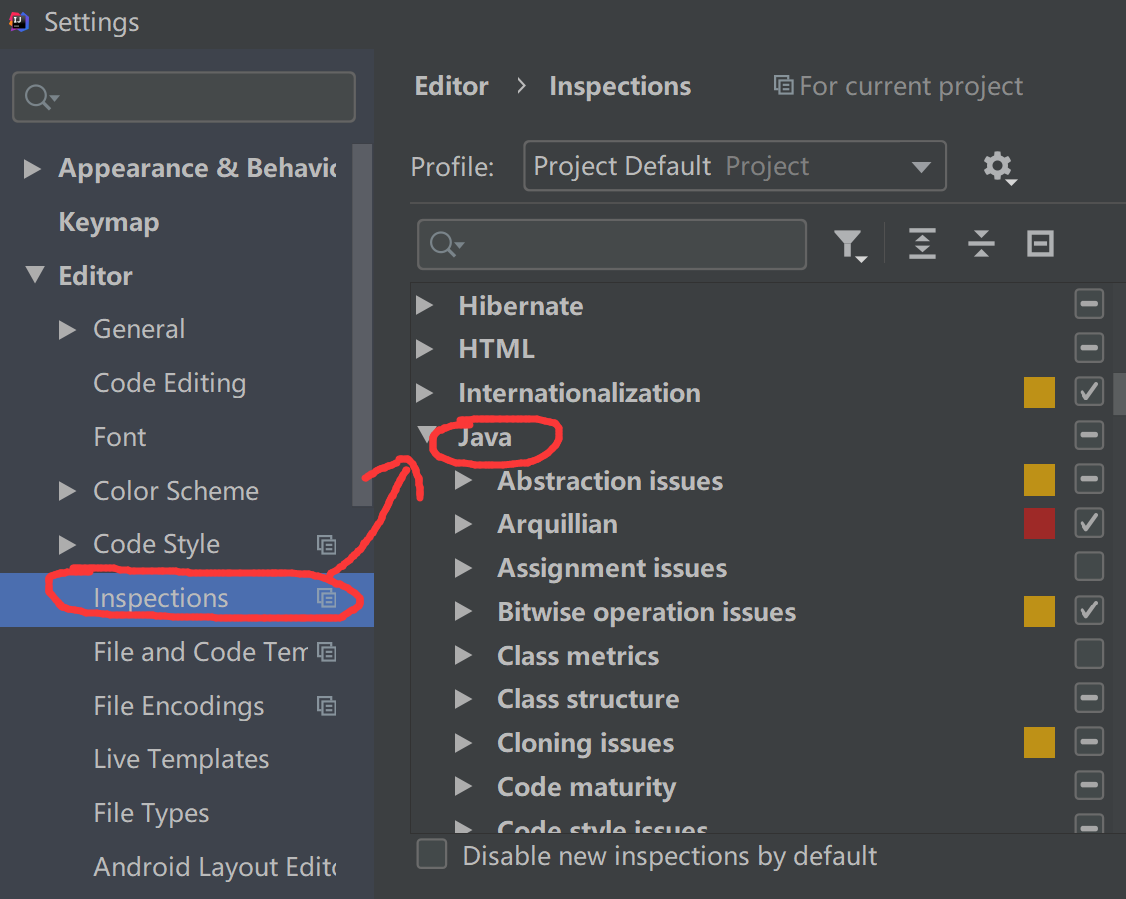
Task: Expand the Color Scheme arrow
Action: [67, 491]
